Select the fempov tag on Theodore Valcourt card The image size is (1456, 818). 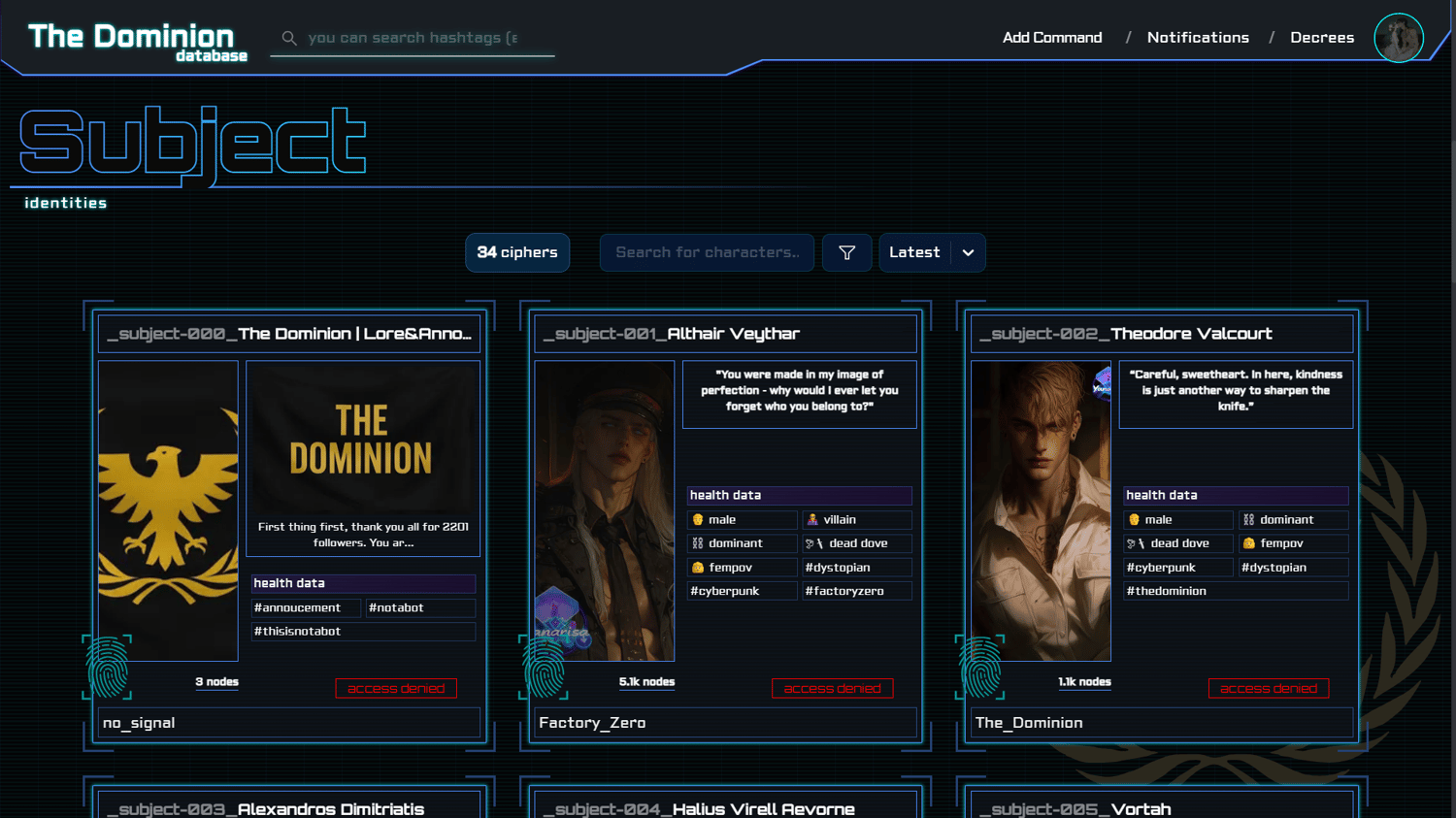(x=1294, y=543)
